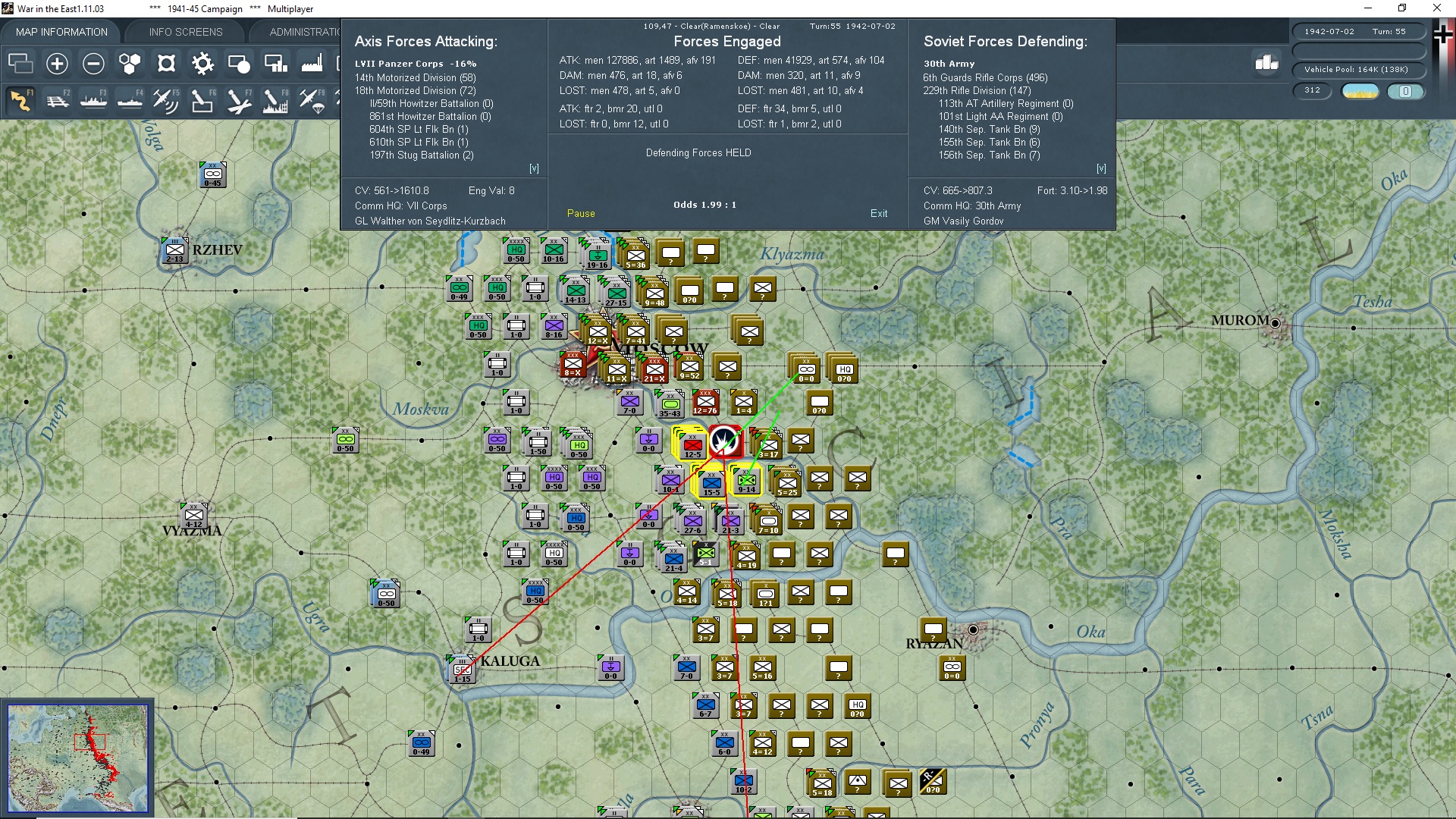Click 156th Sep. Tank Bn entry
Screen dimensions: 1456x819
click(x=989, y=155)
